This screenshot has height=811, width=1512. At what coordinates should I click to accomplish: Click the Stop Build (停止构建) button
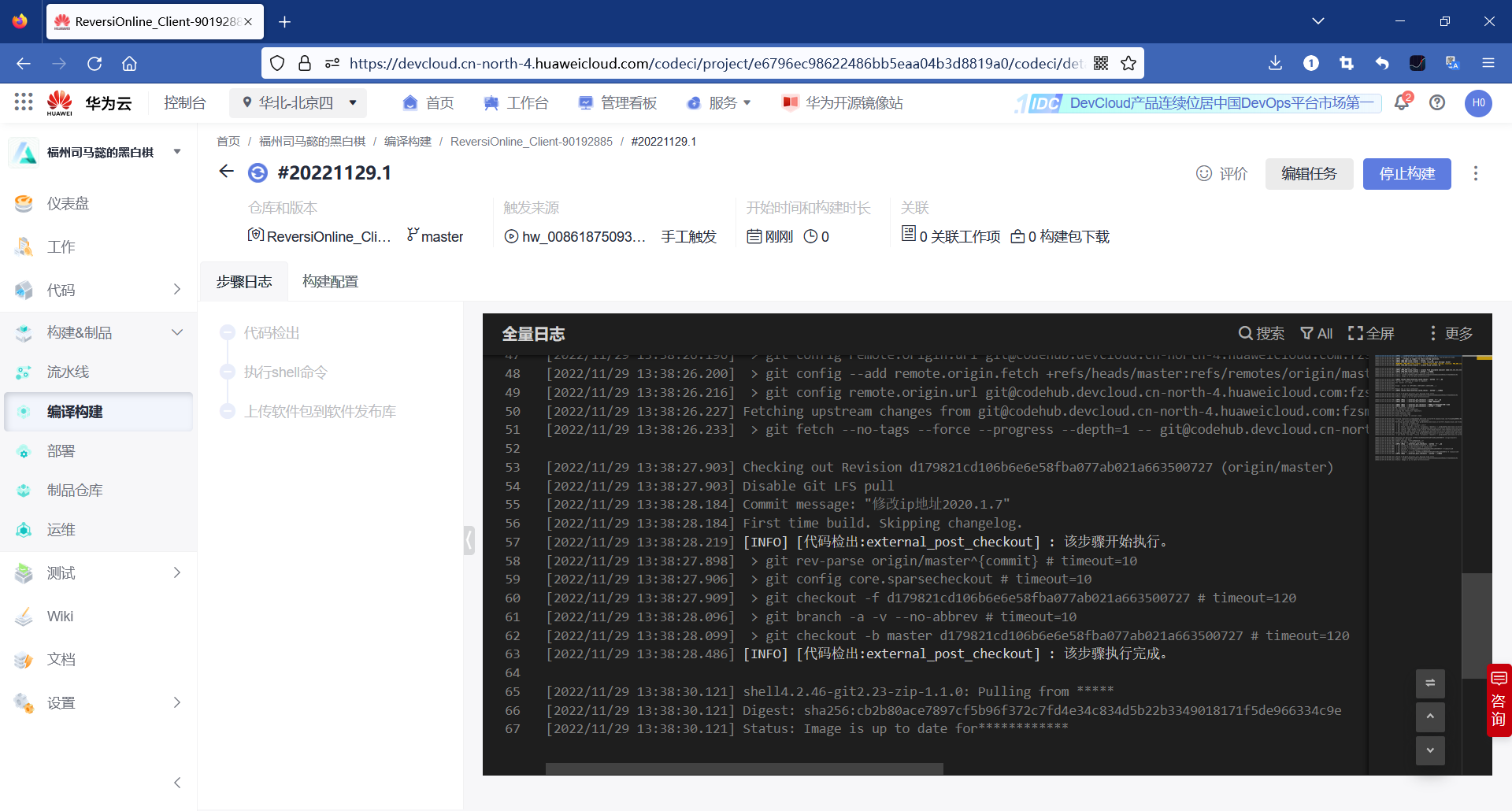pos(1407,173)
